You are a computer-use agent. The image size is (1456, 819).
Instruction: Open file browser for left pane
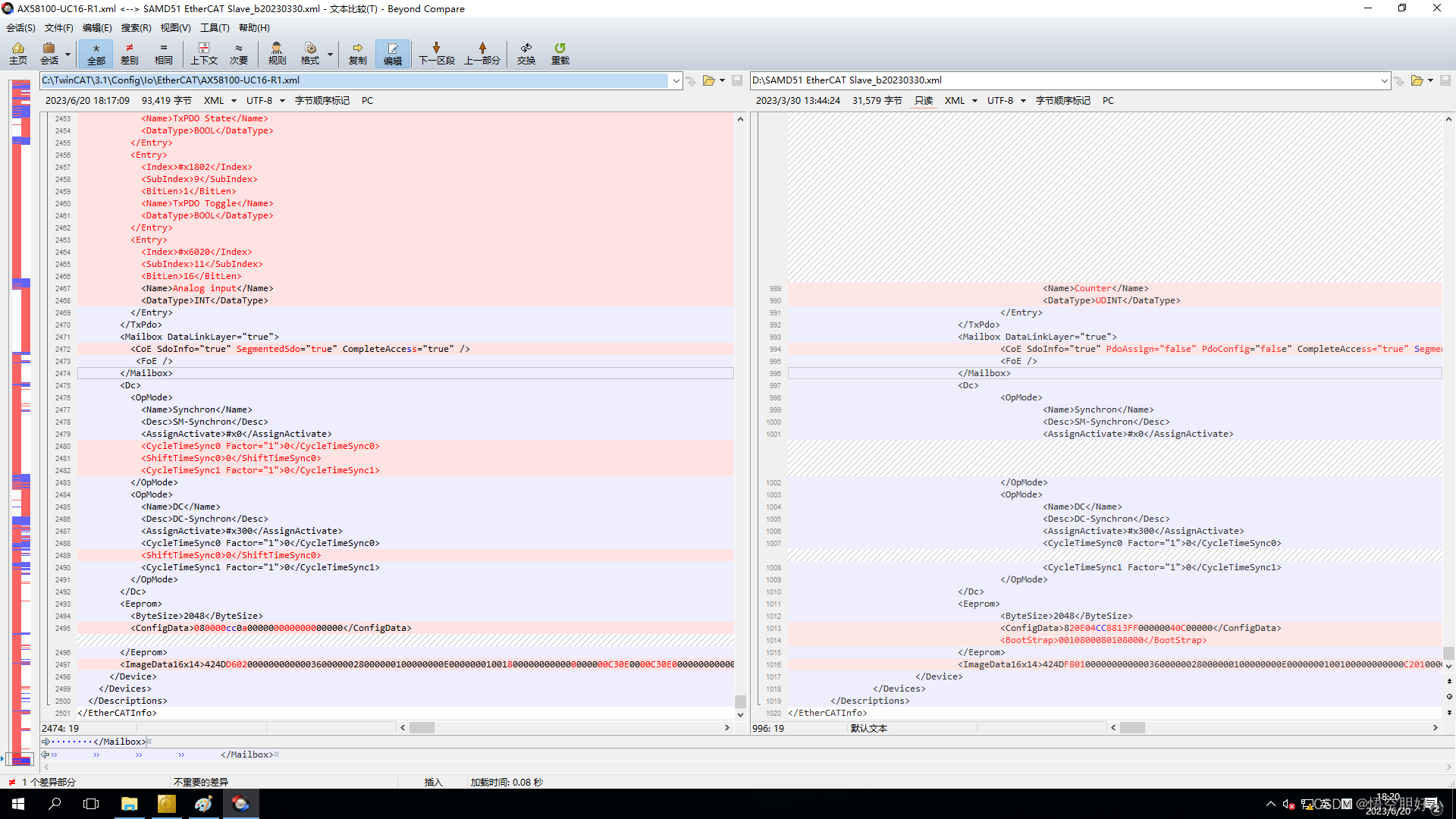pos(709,80)
